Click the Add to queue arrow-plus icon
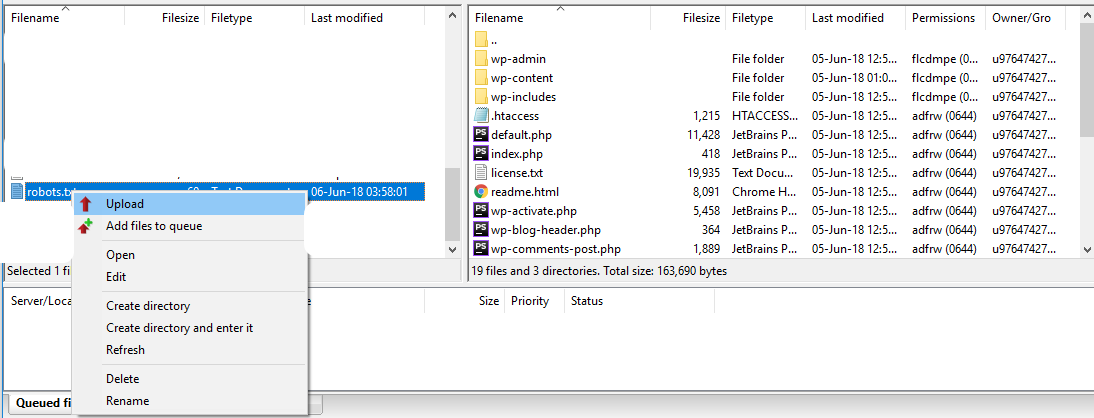1094x418 pixels. pos(85,226)
